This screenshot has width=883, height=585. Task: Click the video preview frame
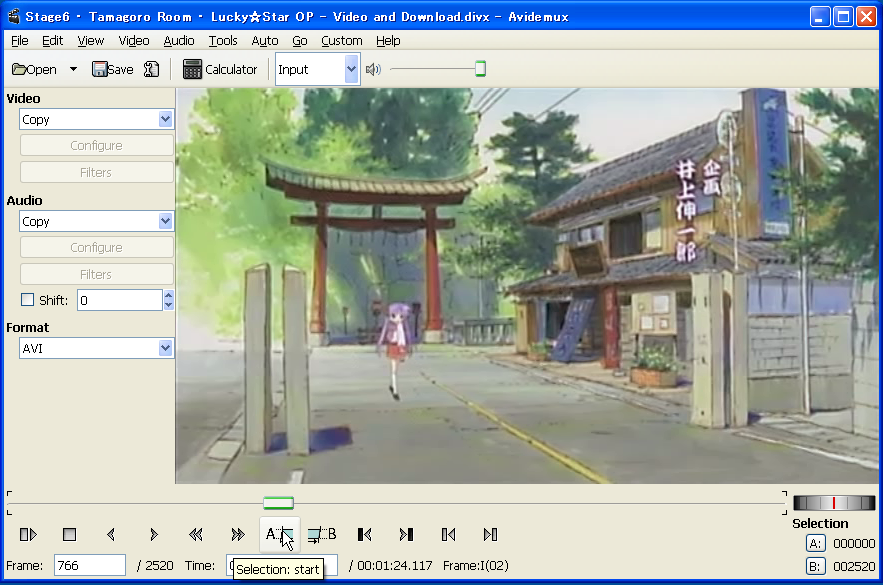point(527,285)
